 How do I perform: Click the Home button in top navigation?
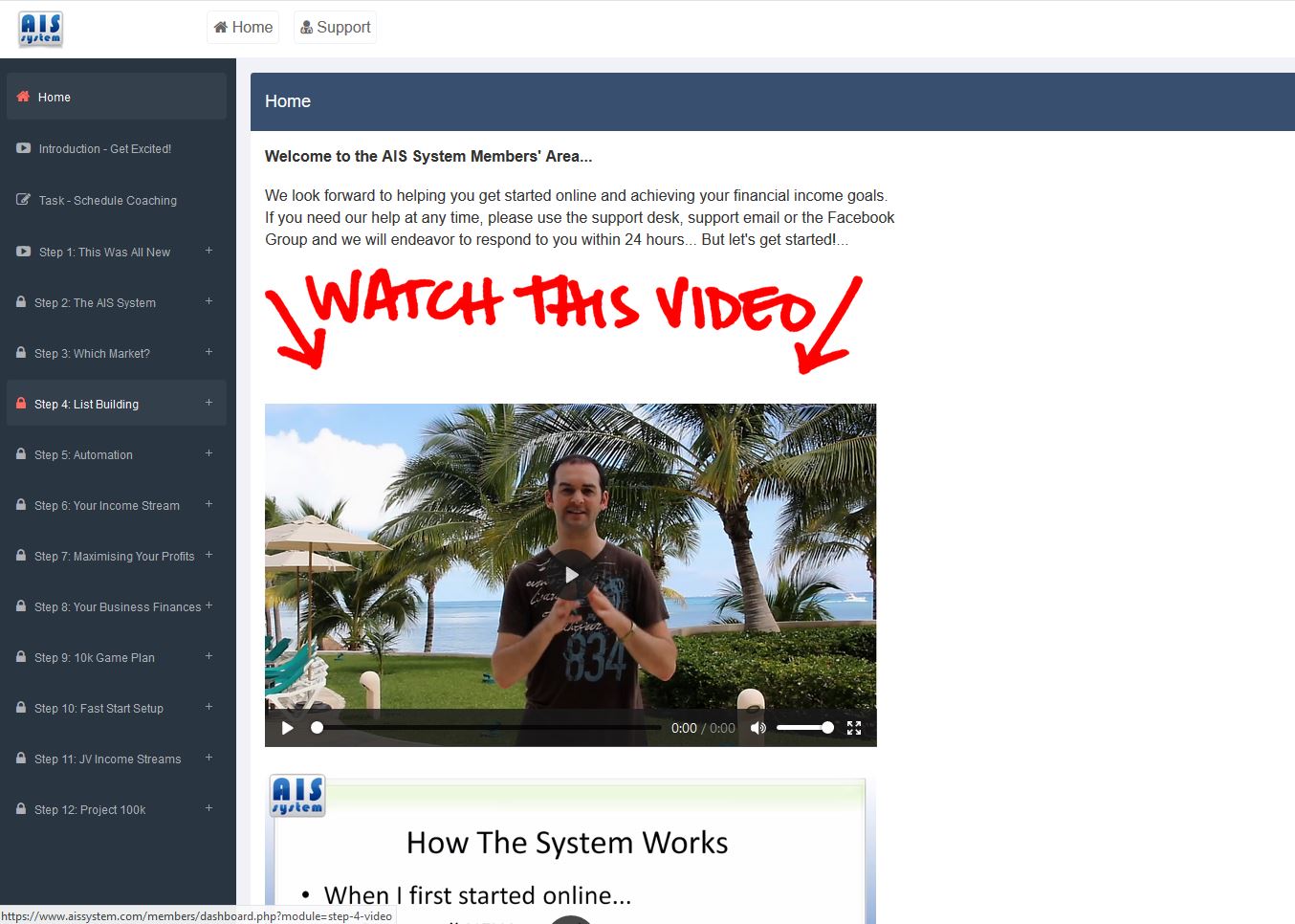point(243,27)
